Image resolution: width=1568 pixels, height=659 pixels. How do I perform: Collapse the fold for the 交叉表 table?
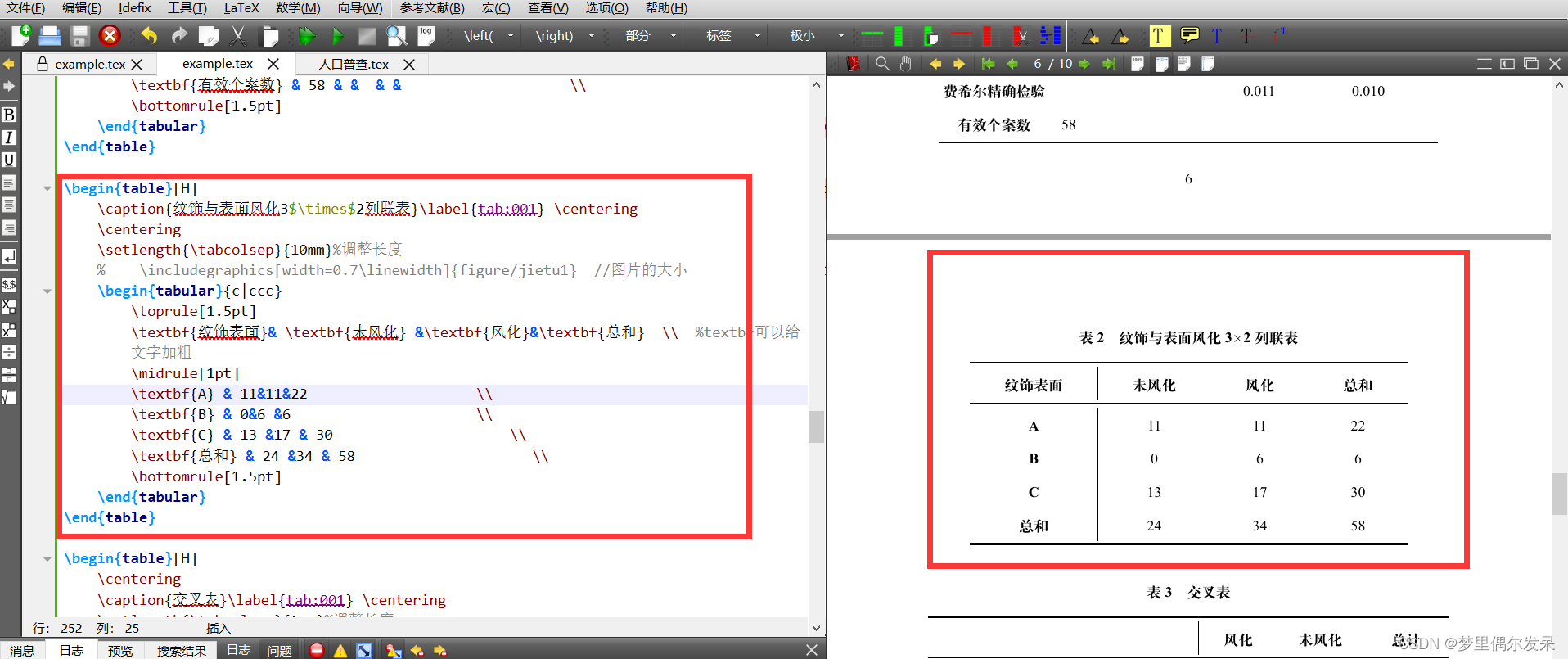pyautogui.click(x=47, y=558)
